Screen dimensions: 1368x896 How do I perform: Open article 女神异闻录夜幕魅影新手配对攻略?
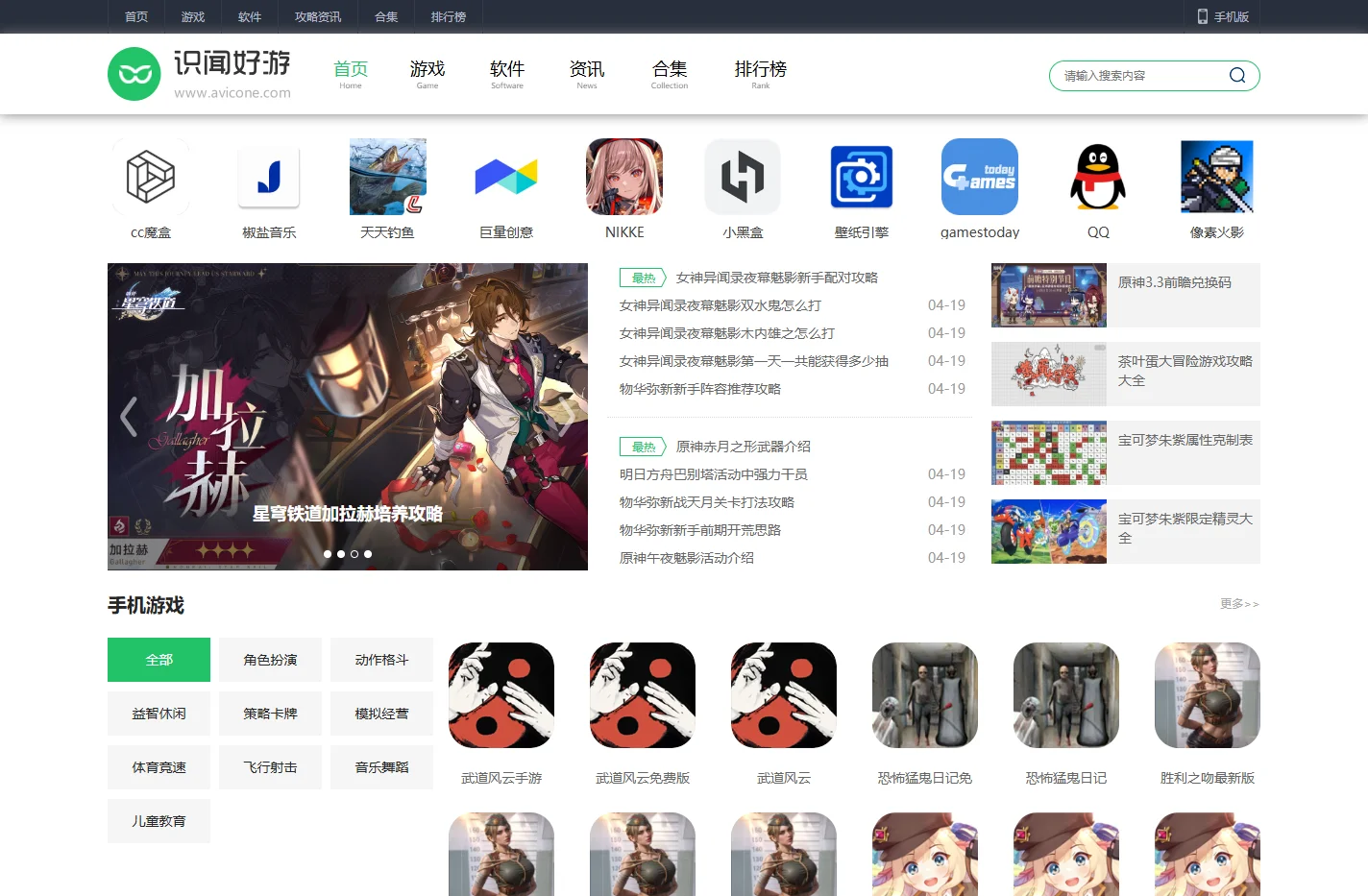(x=777, y=278)
